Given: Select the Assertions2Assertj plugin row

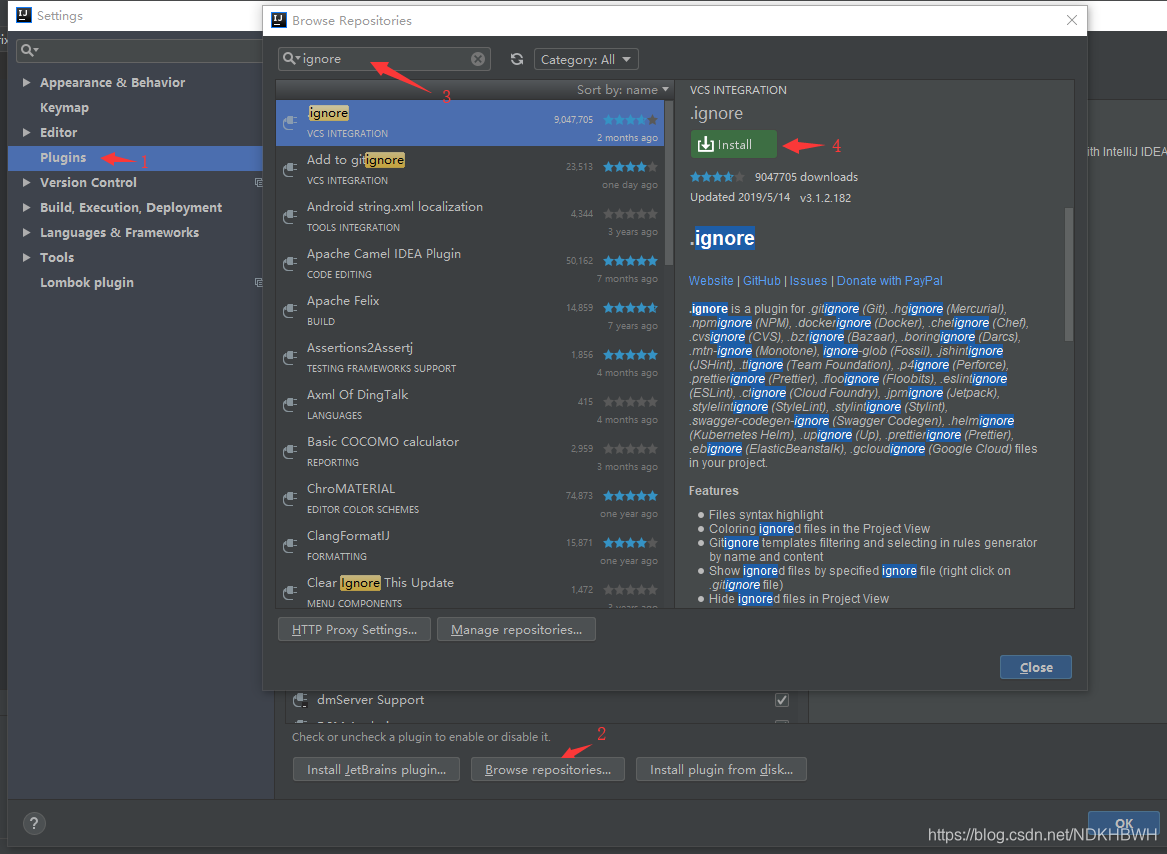Looking at the screenshot, I should (x=470, y=357).
